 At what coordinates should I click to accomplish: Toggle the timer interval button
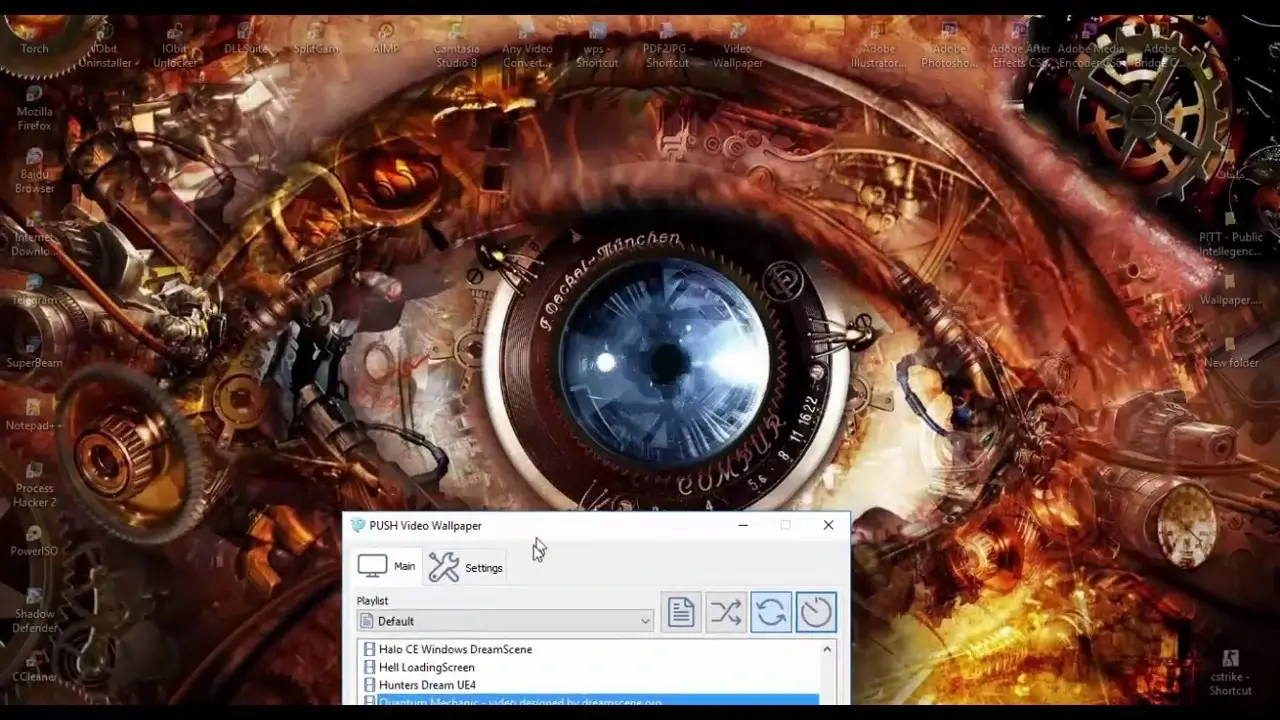click(816, 612)
